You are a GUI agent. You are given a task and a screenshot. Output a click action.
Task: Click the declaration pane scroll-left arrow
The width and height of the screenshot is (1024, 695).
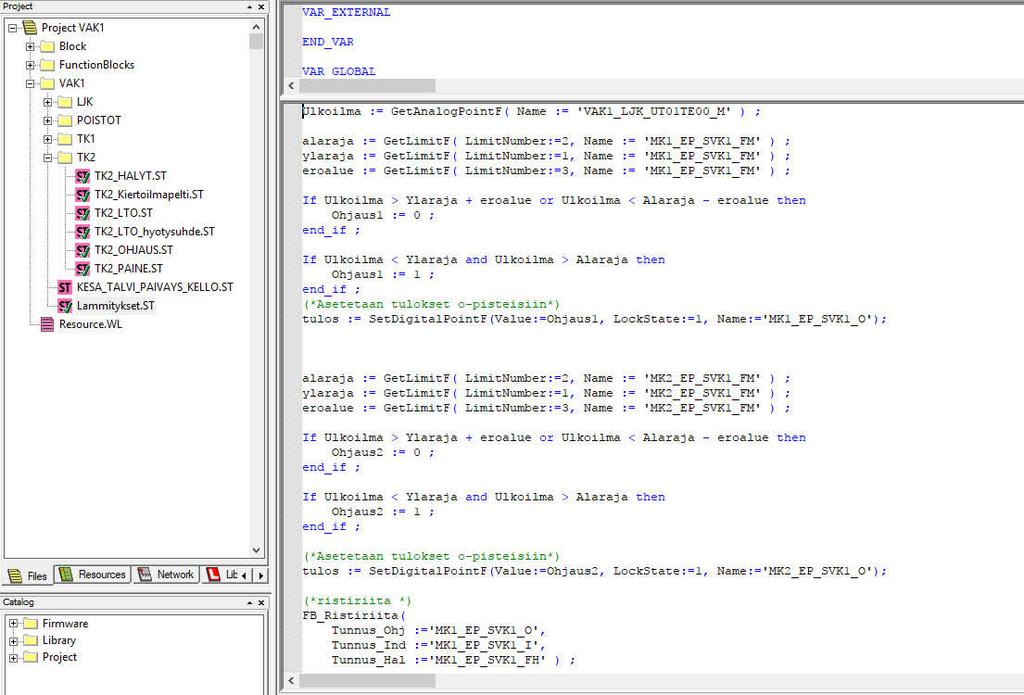point(291,86)
